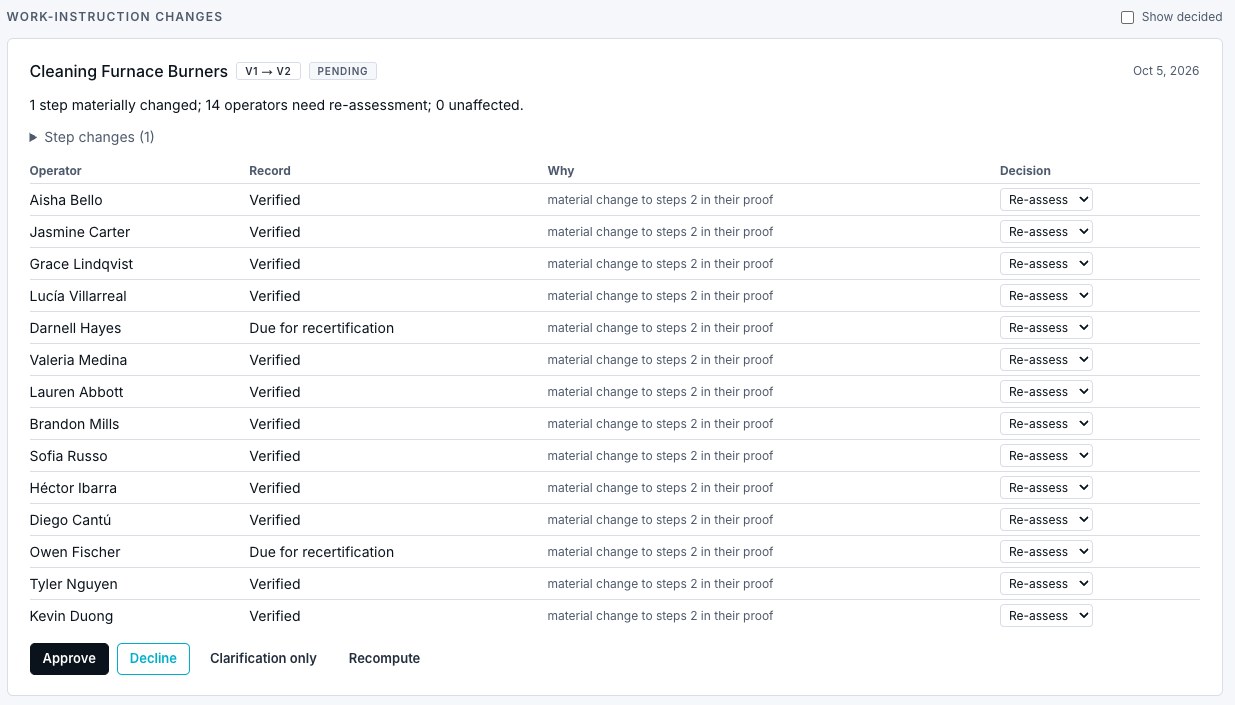This screenshot has height=705, width=1235.
Task: Click the Operator column header
Action: [56, 171]
